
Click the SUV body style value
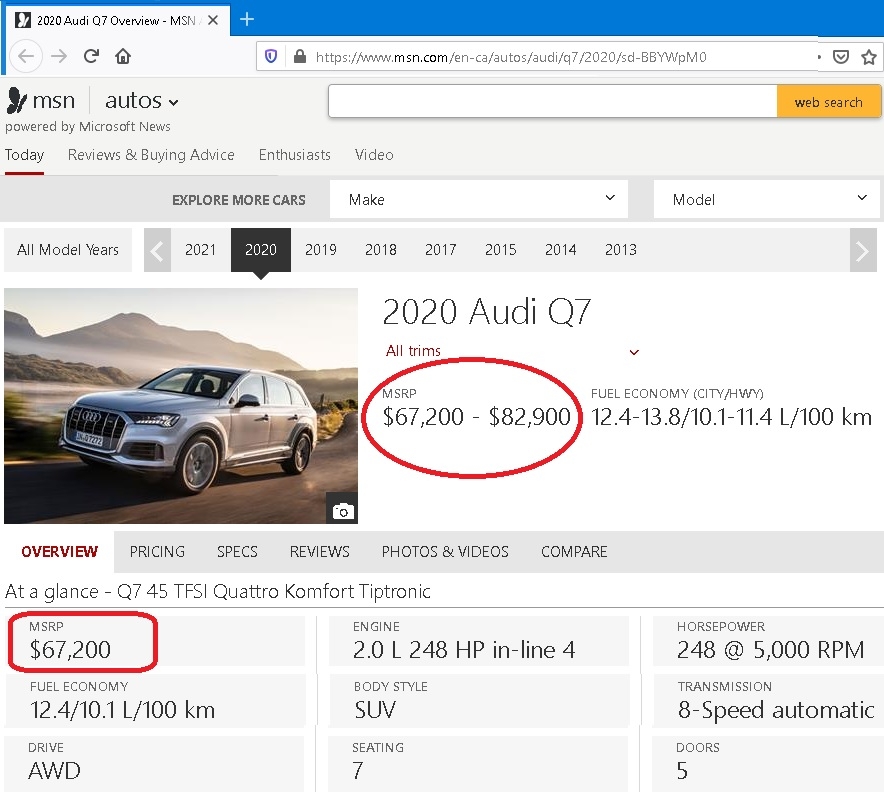pos(375,710)
